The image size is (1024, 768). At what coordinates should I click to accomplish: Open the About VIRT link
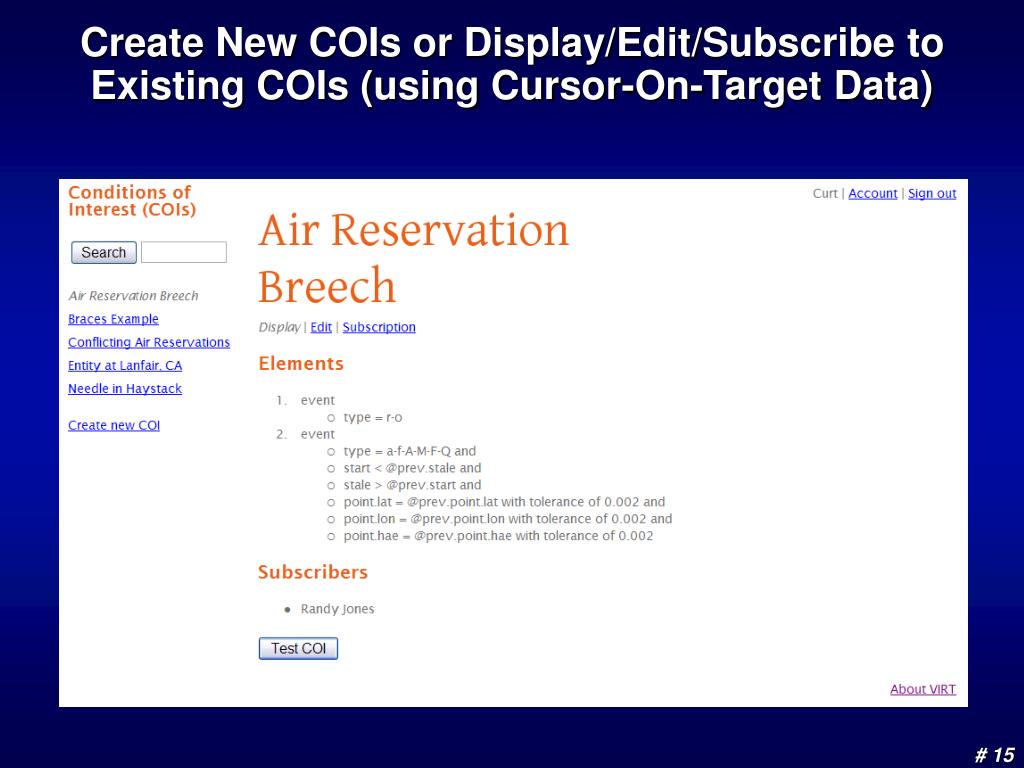tap(923, 689)
